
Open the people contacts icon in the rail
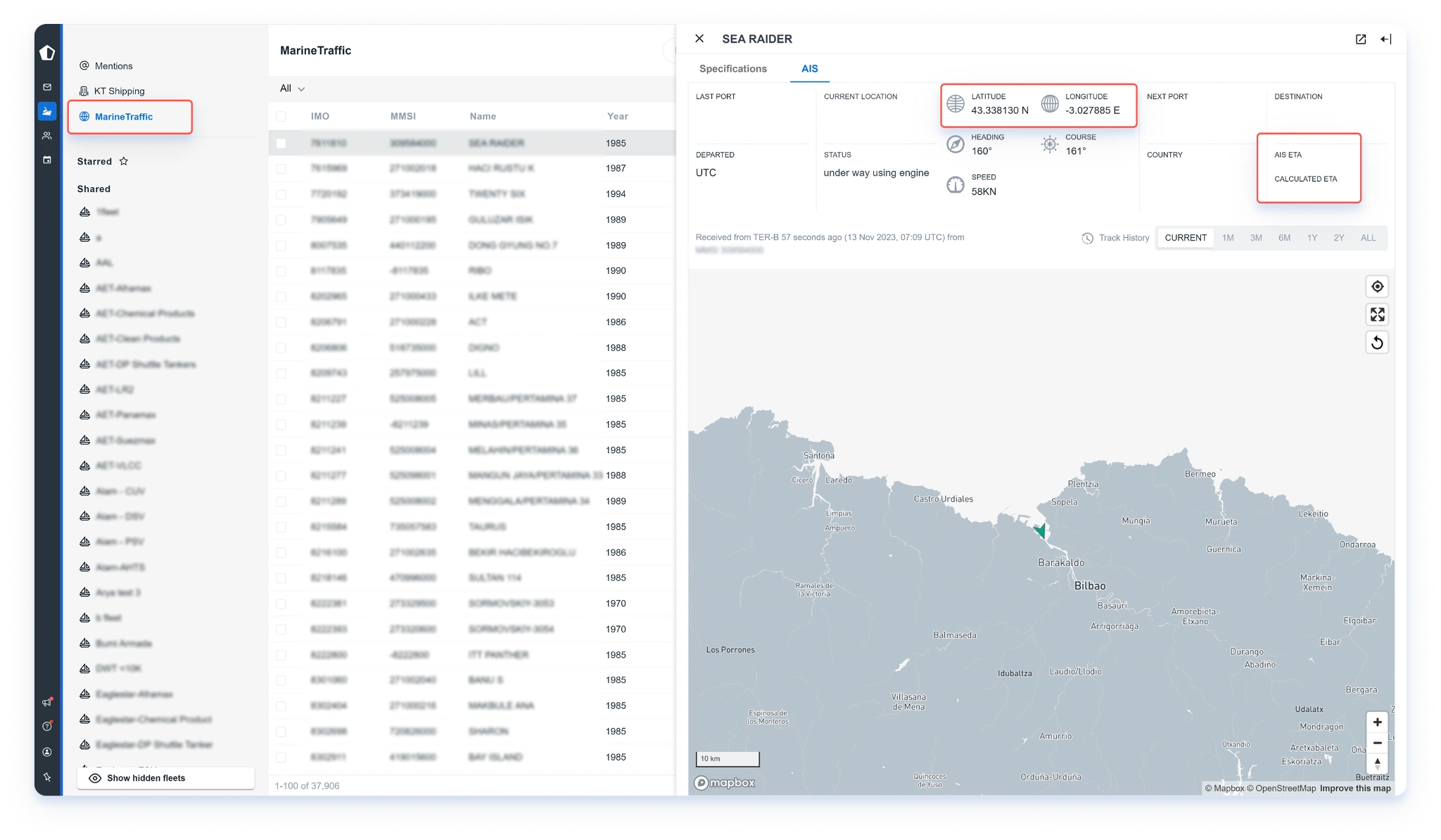pos(47,136)
